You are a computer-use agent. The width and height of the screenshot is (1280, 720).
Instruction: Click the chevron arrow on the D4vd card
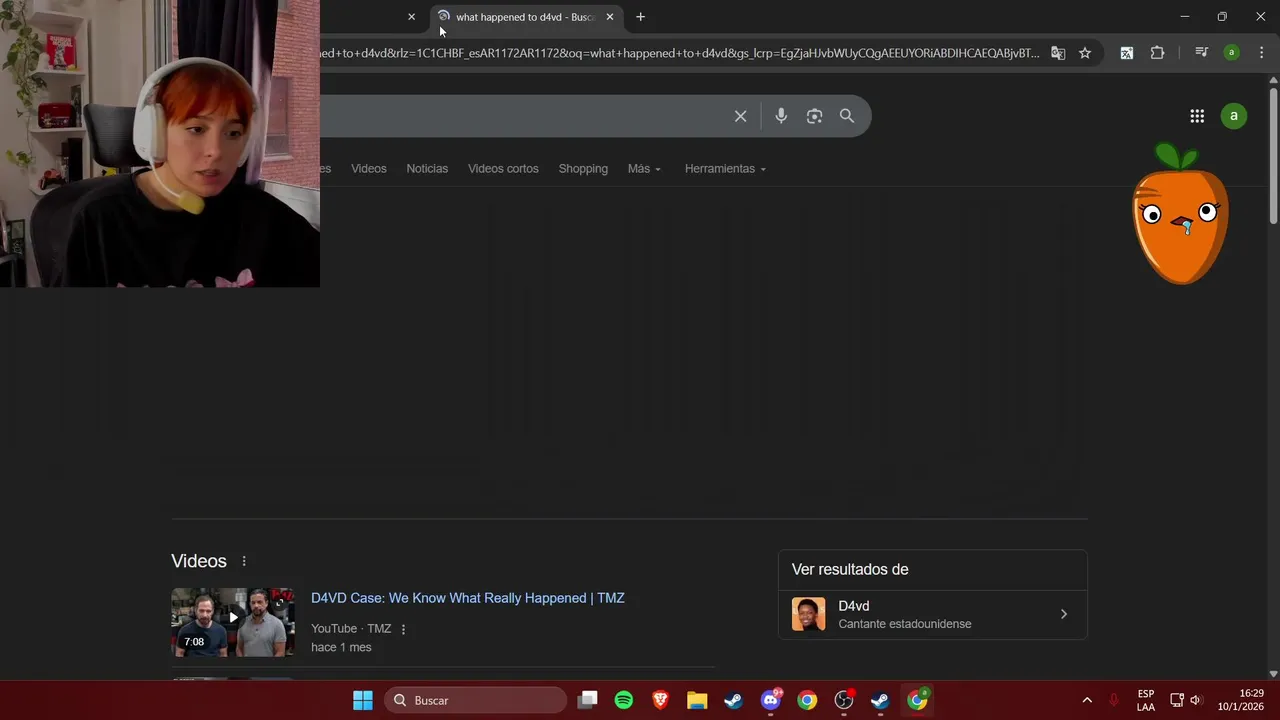tap(1063, 614)
